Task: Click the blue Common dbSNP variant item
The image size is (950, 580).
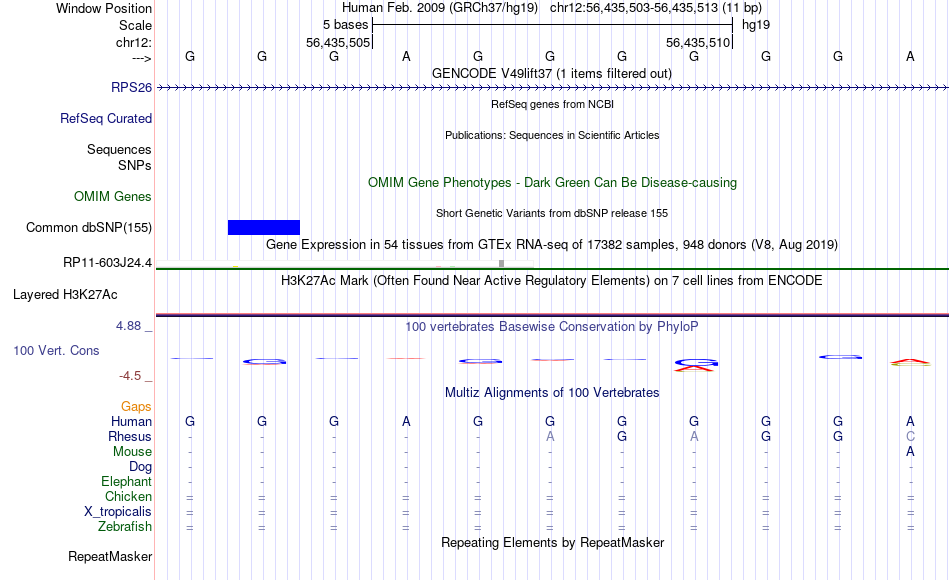Action: coord(264,227)
